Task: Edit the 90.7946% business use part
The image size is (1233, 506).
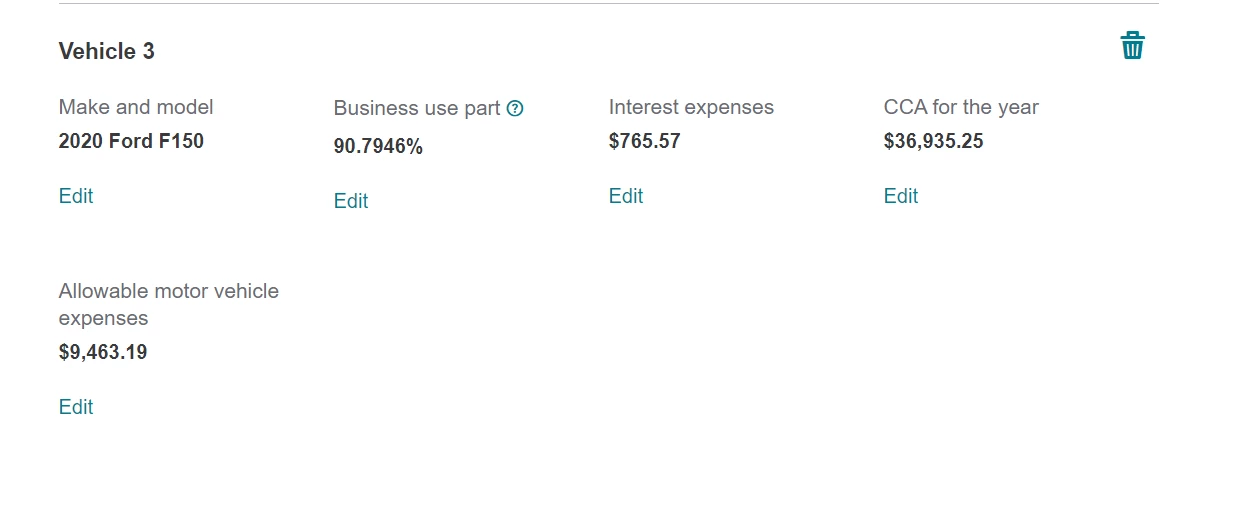Action: click(x=351, y=201)
